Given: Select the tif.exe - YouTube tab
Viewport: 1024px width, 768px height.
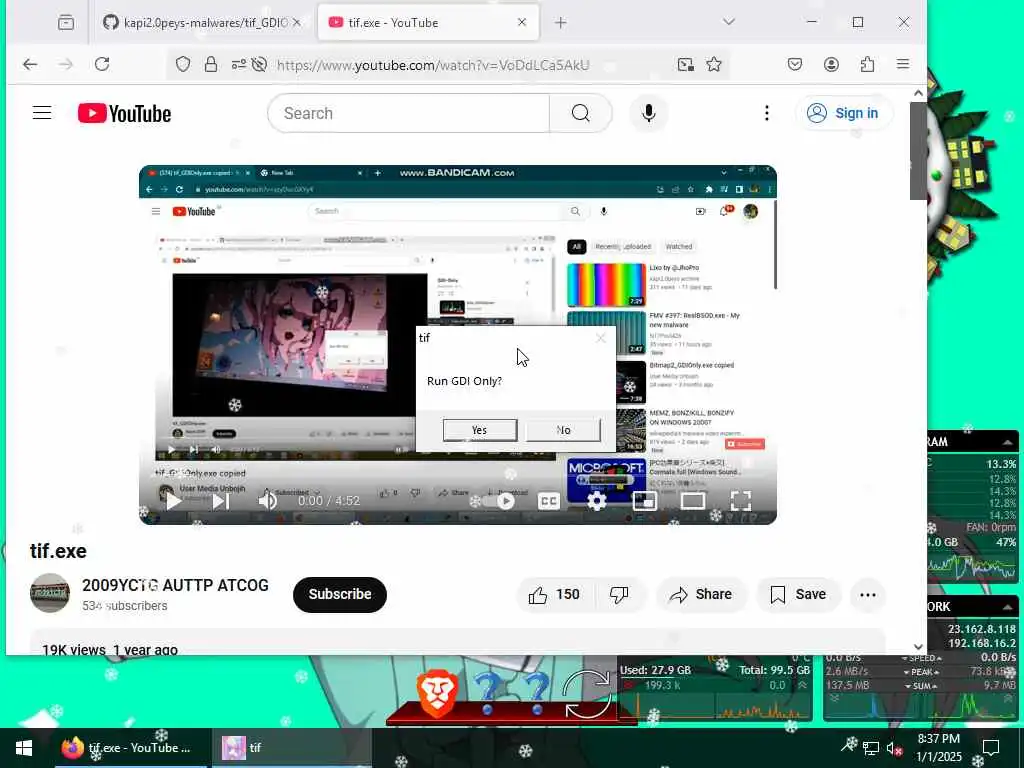Looking at the screenshot, I should (x=428, y=23).
